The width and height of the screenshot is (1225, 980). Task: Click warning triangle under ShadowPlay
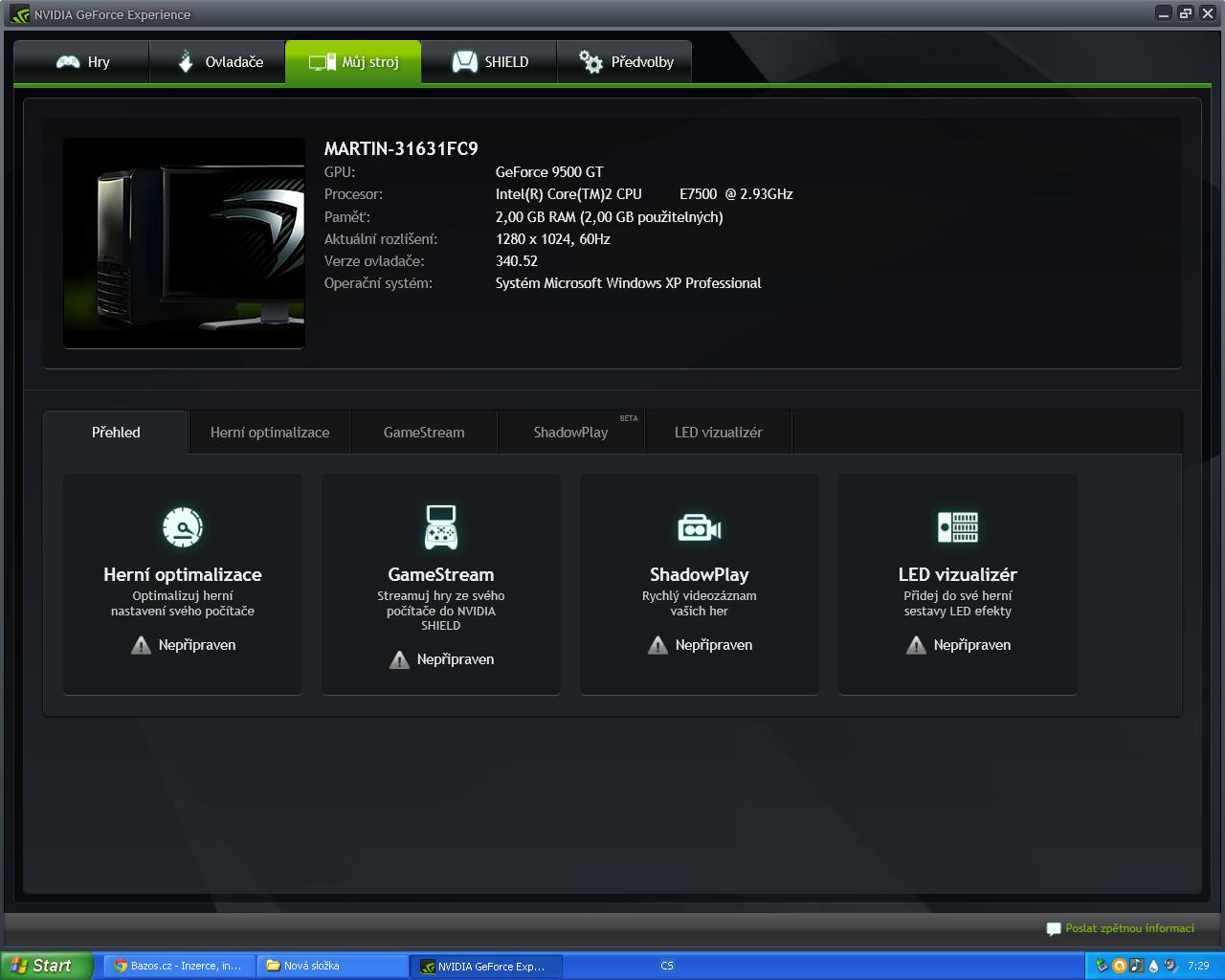[x=657, y=645]
